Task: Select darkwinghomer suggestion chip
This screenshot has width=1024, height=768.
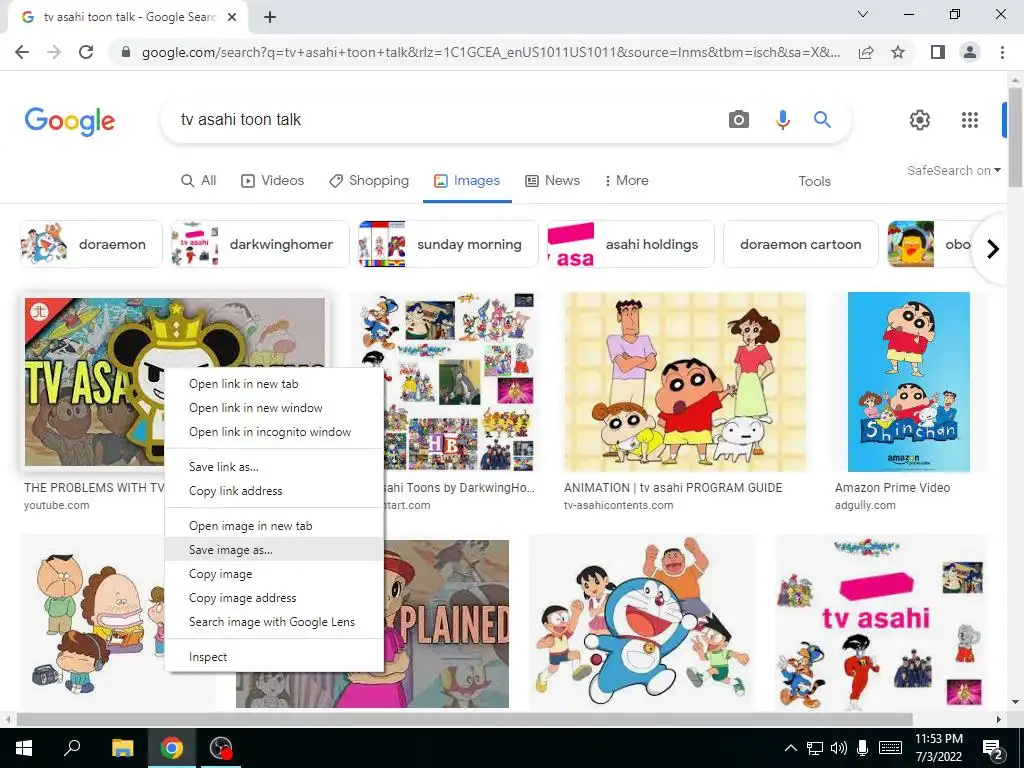Action: point(260,244)
